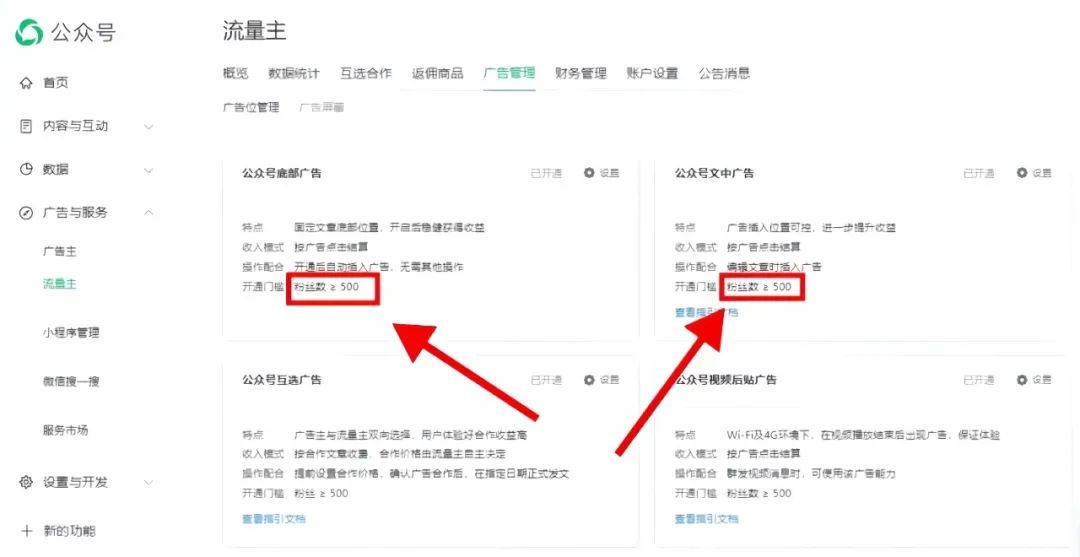Go to 首页 in the sidebar

pyautogui.click(x=56, y=83)
